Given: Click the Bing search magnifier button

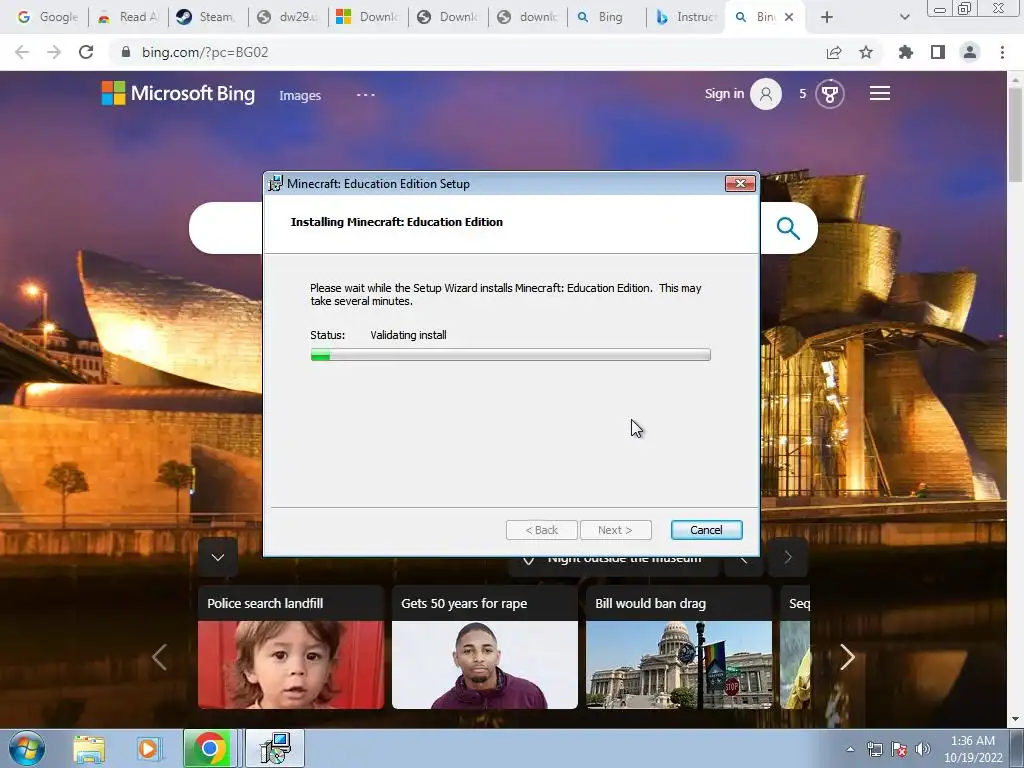Looking at the screenshot, I should tap(788, 228).
